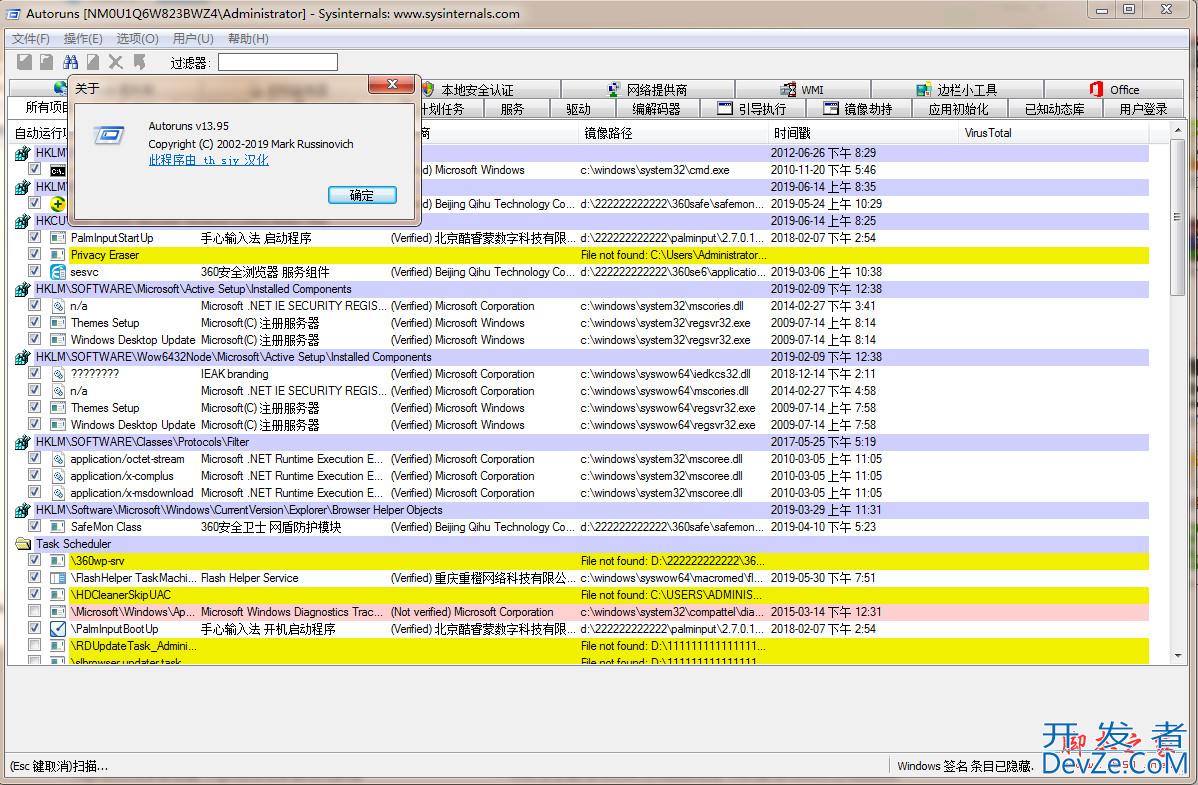Click the cmd.exe console icon in list
The image size is (1198, 785).
click(57, 170)
